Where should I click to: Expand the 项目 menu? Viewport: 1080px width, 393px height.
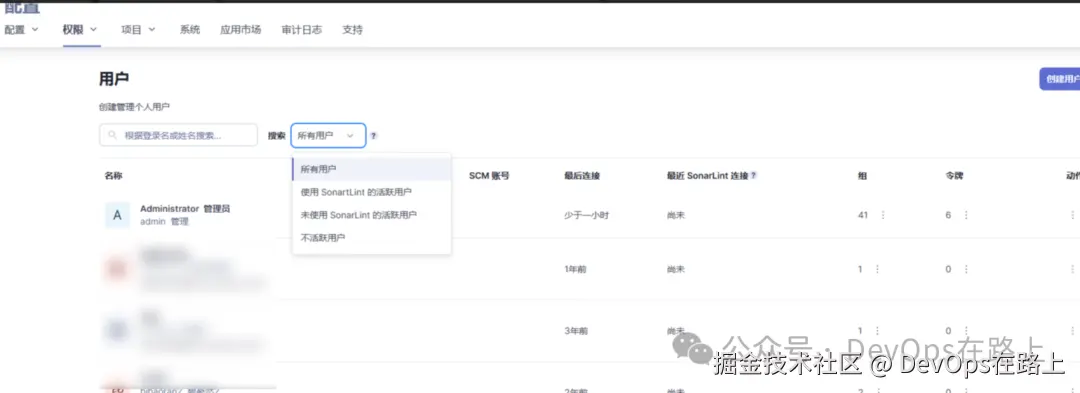(x=138, y=30)
